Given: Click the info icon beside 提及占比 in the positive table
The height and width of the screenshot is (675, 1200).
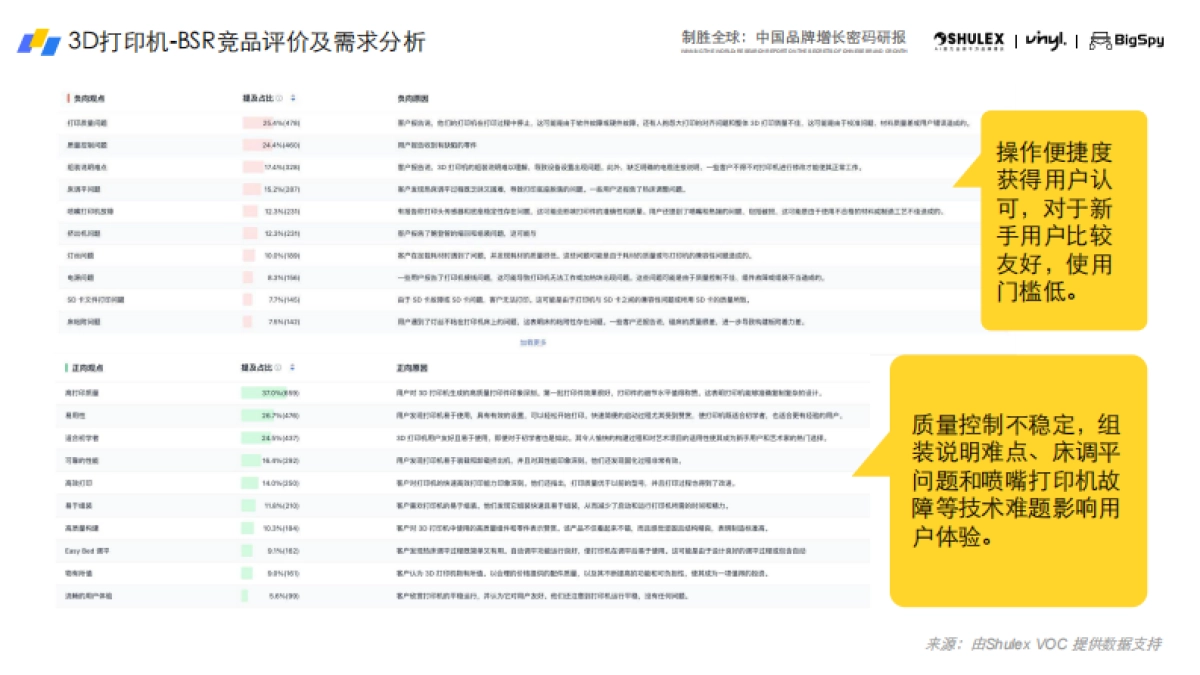Looking at the screenshot, I should click(279, 366).
